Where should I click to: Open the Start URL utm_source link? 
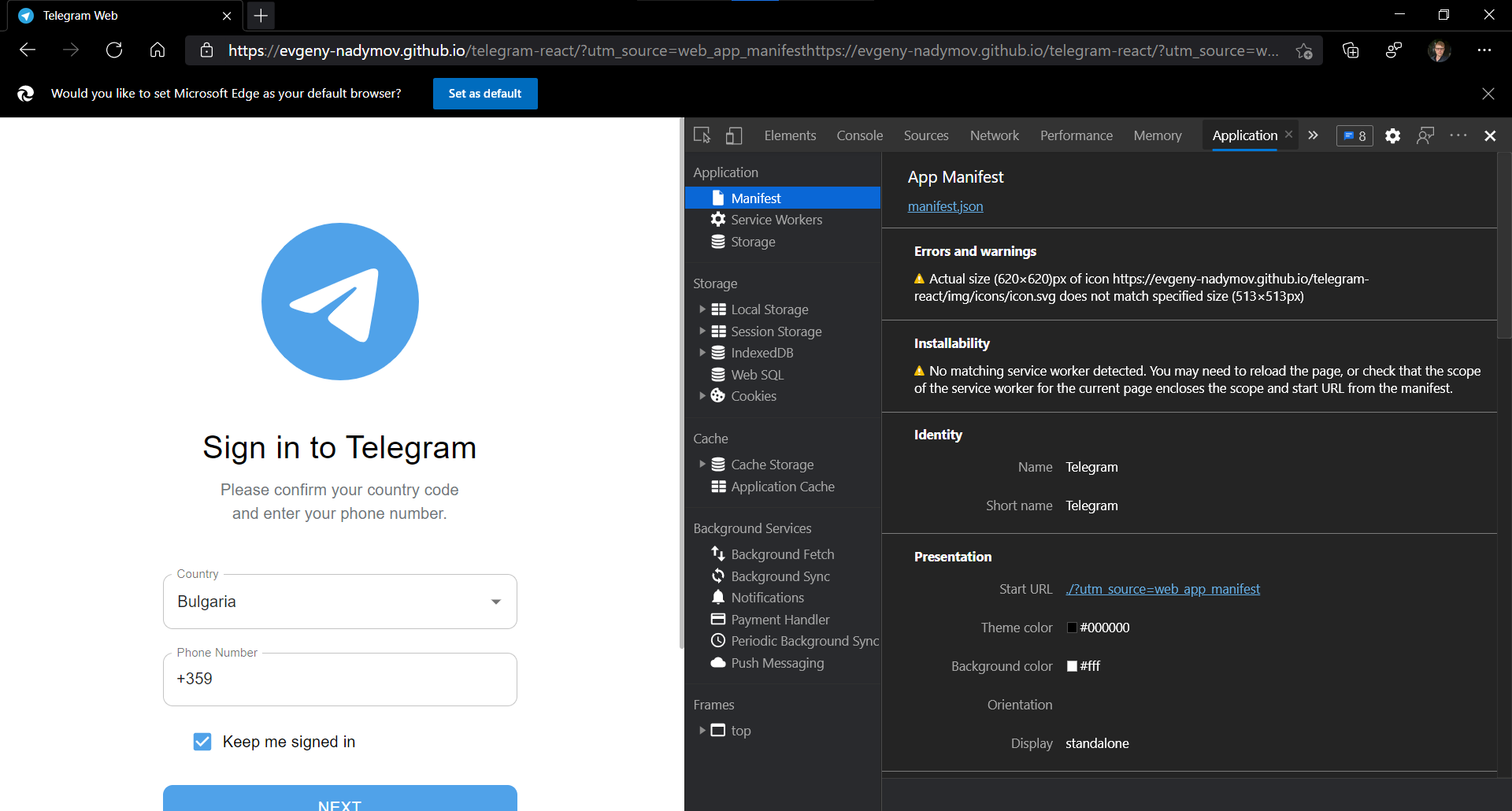coord(1162,589)
